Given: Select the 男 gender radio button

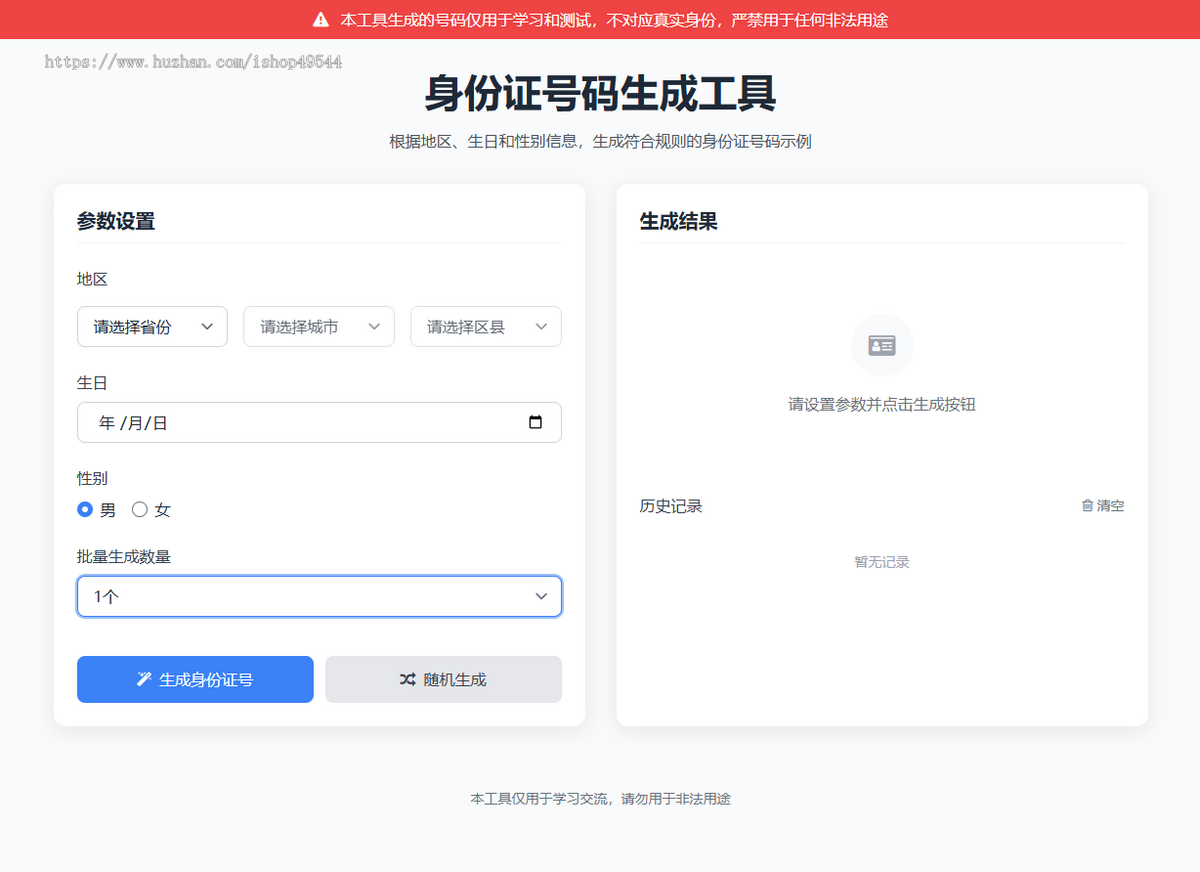Looking at the screenshot, I should (x=85, y=509).
